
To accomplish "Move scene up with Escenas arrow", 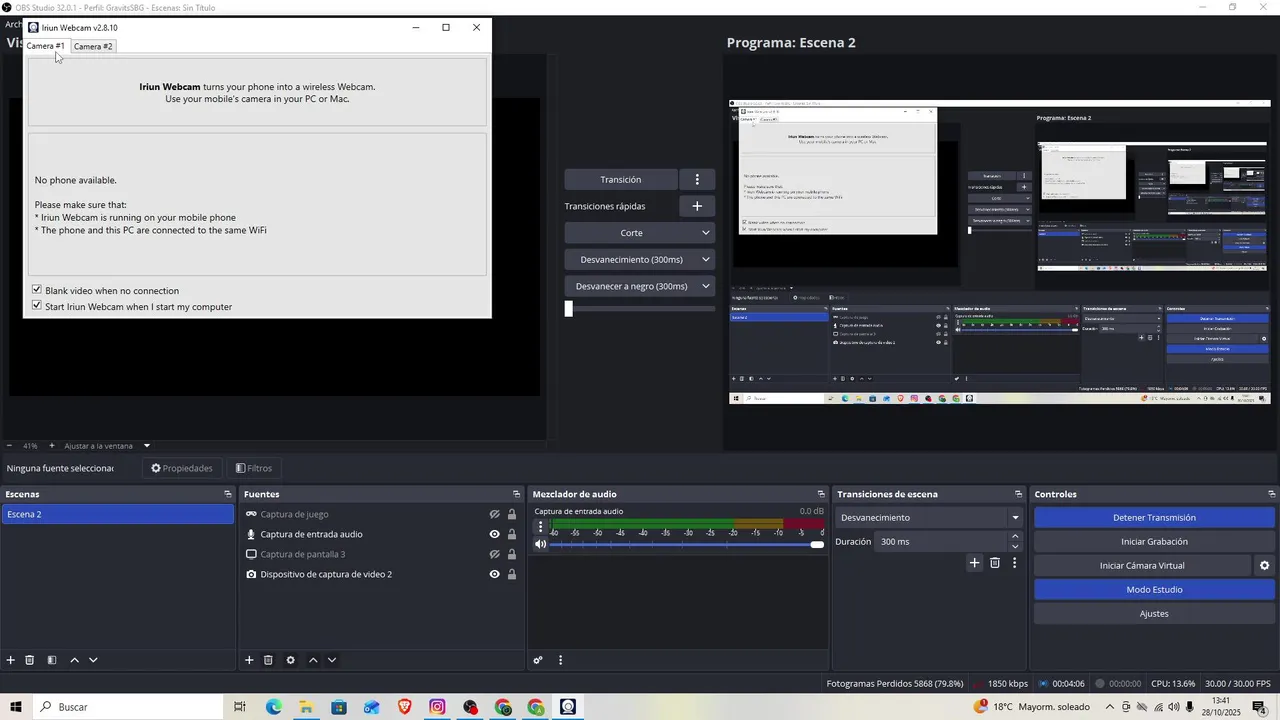I will click(74, 660).
